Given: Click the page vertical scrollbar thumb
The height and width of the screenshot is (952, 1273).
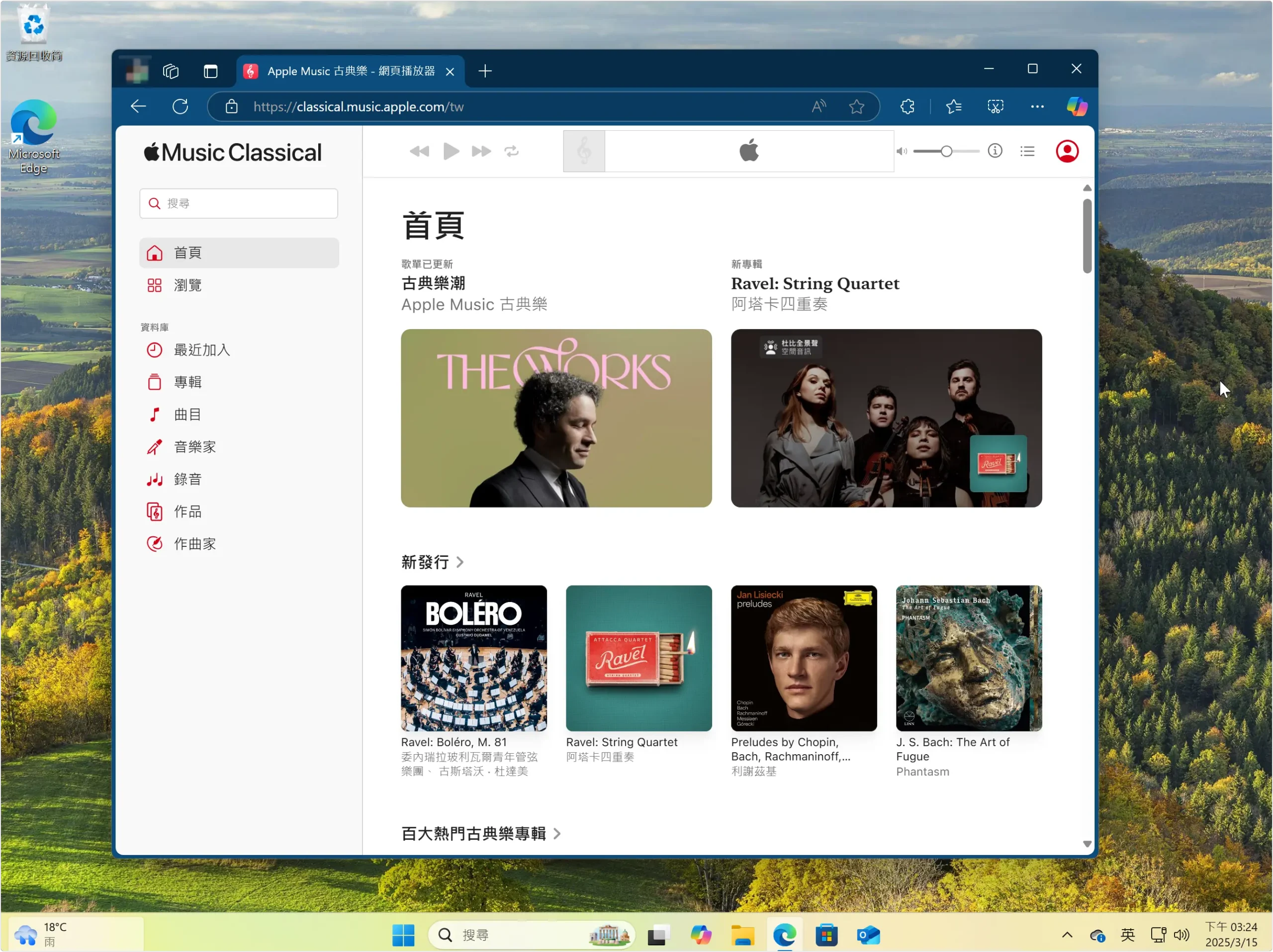Looking at the screenshot, I should click(1087, 236).
